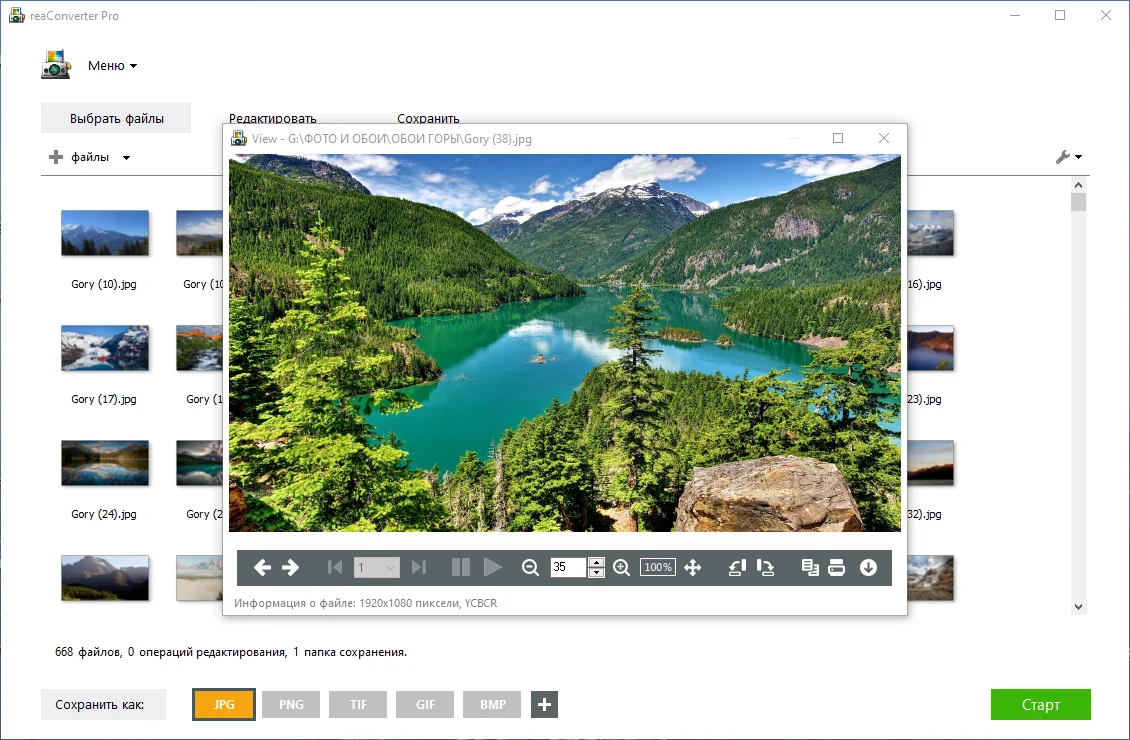Increase zoom value with up stepper arrow
Screen dimensions: 1130x740
tap(596, 562)
